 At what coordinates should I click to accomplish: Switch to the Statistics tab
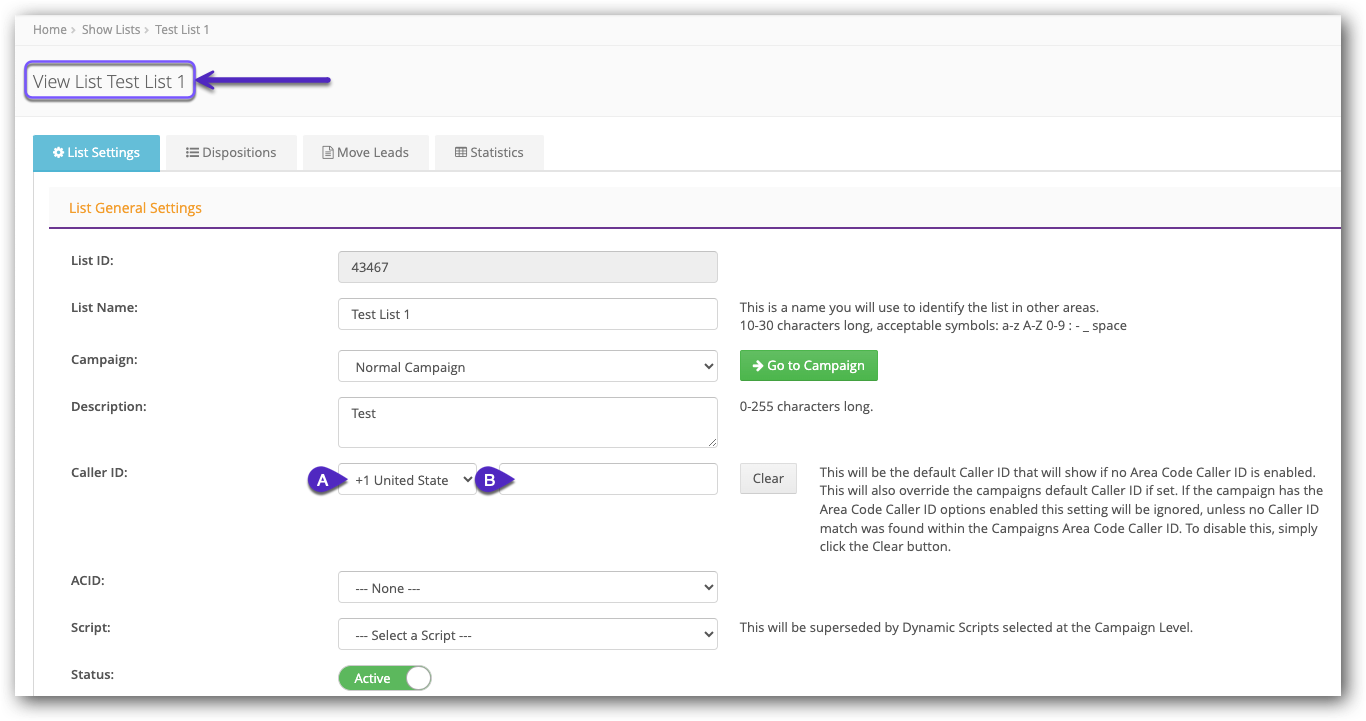489,152
